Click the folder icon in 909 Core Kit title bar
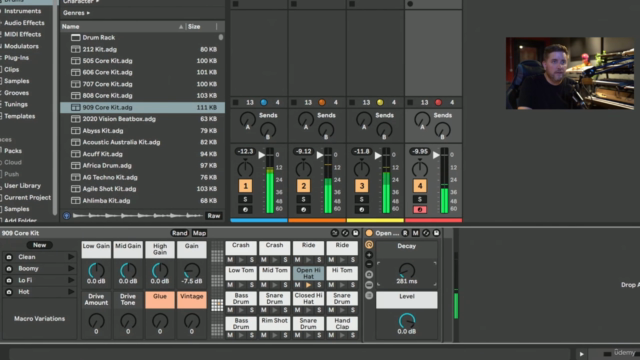 click(335, 233)
